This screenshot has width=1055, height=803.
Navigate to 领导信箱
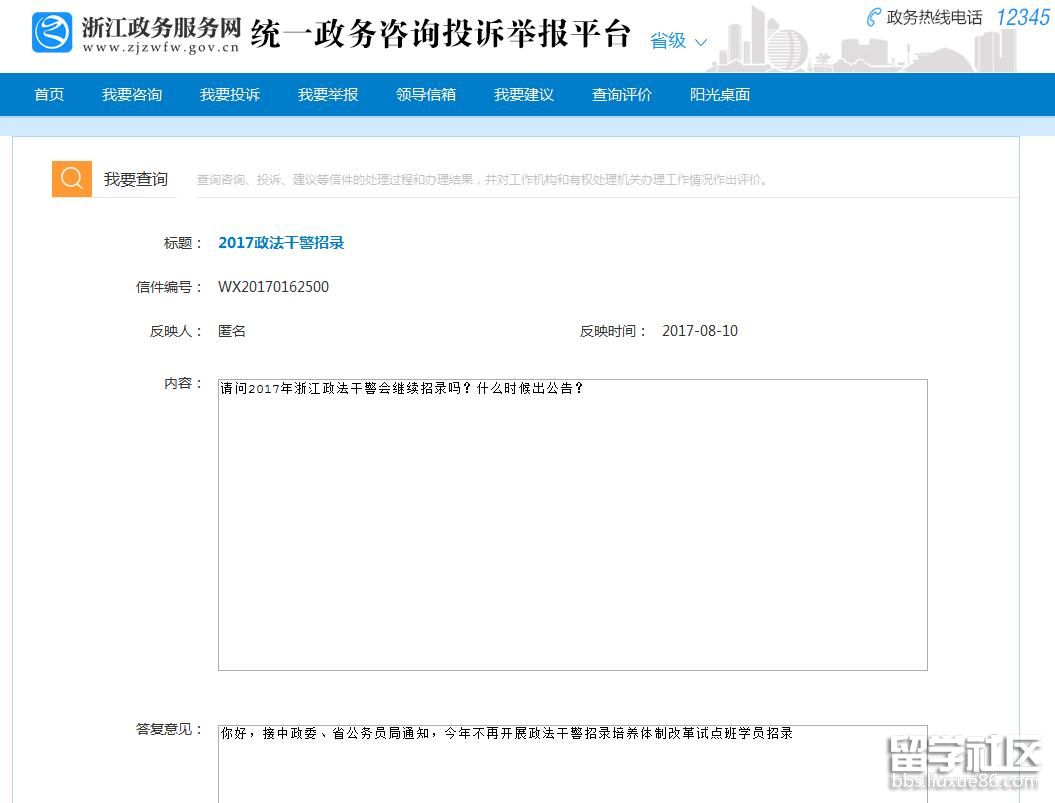point(426,95)
